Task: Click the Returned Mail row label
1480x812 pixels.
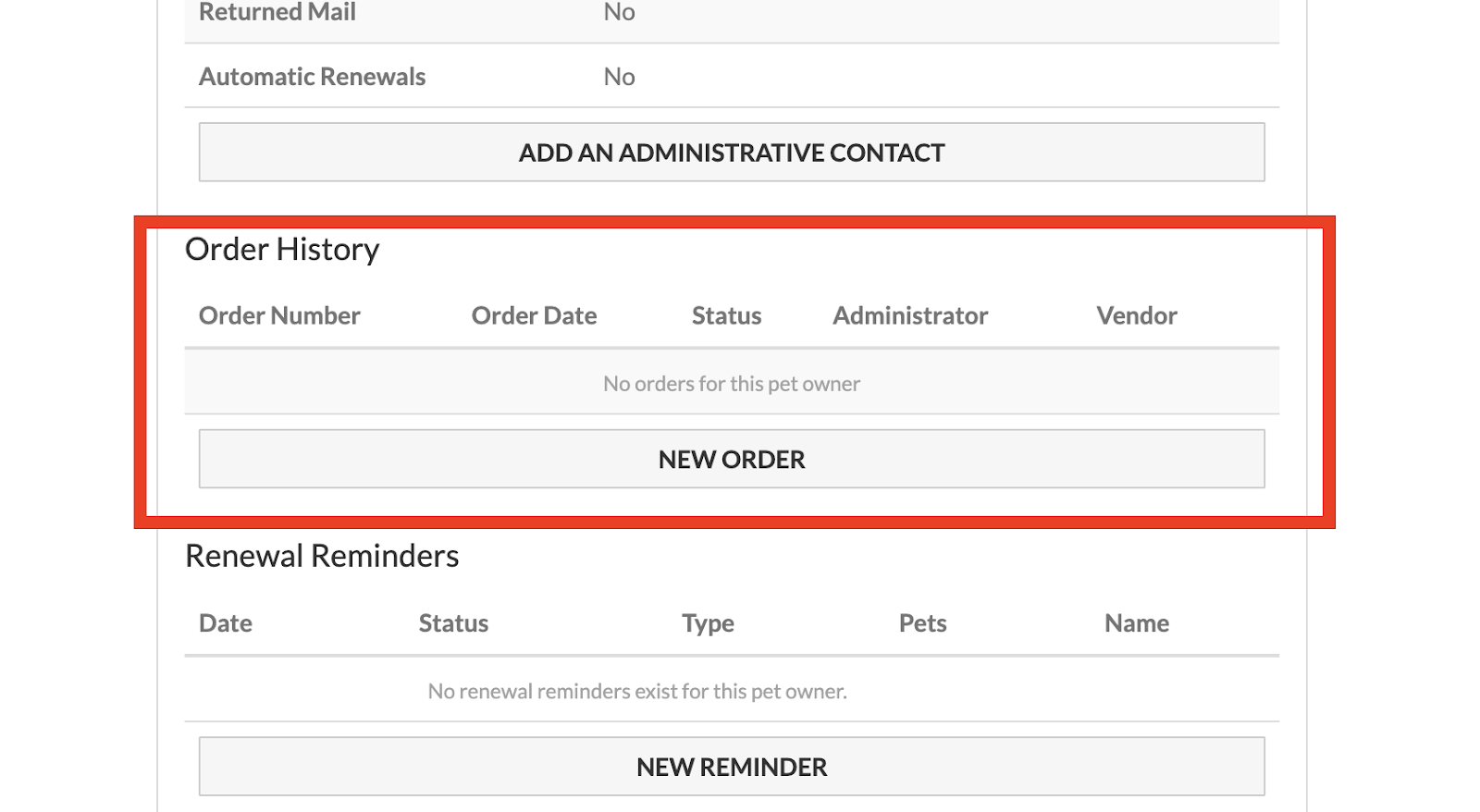Action: (277, 12)
